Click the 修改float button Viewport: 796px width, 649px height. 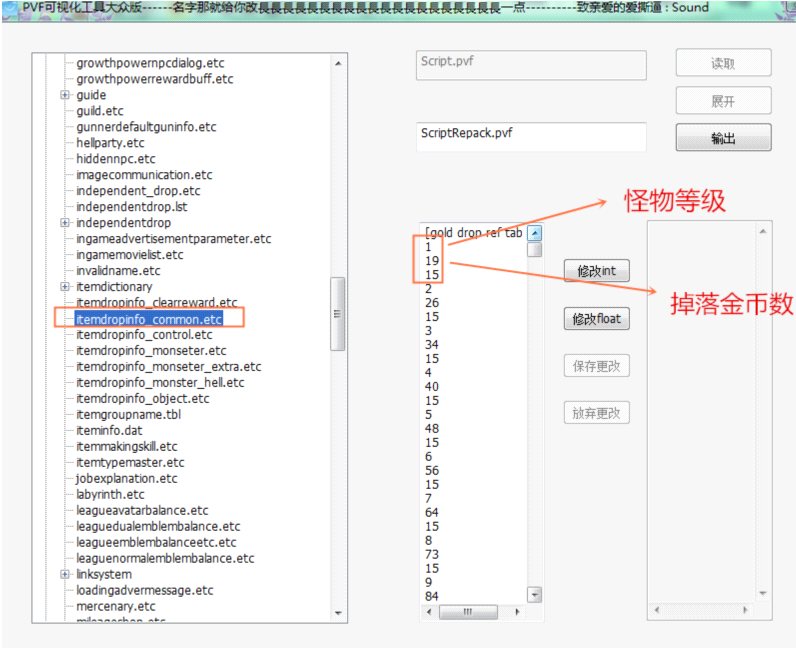click(x=596, y=319)
